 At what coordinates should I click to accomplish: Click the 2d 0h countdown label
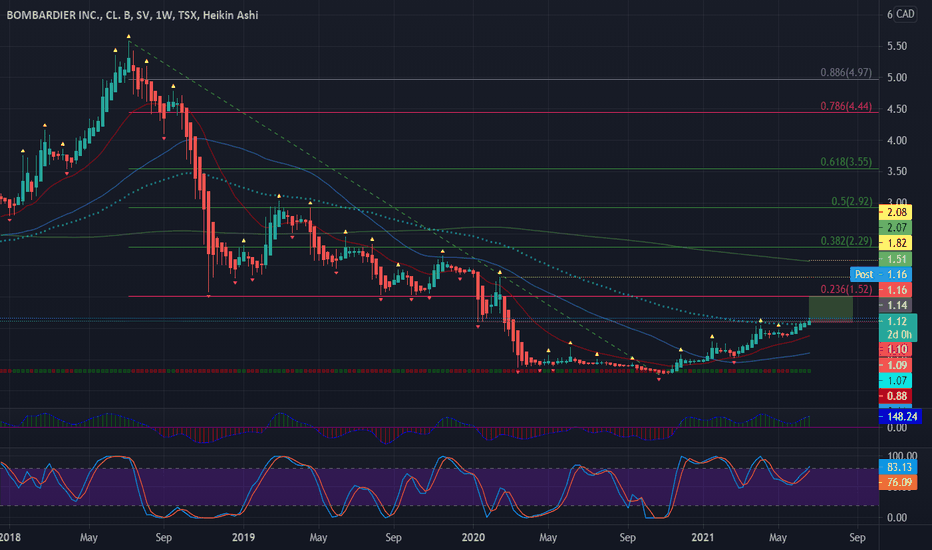click(898, 335)
